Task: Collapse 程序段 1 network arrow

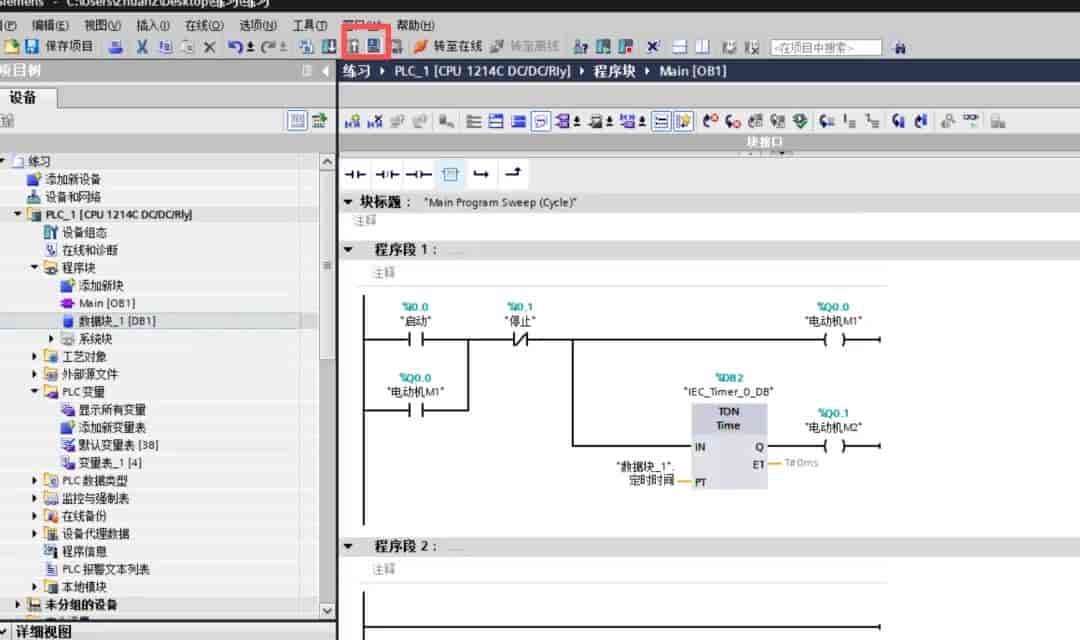Action: 349,249
